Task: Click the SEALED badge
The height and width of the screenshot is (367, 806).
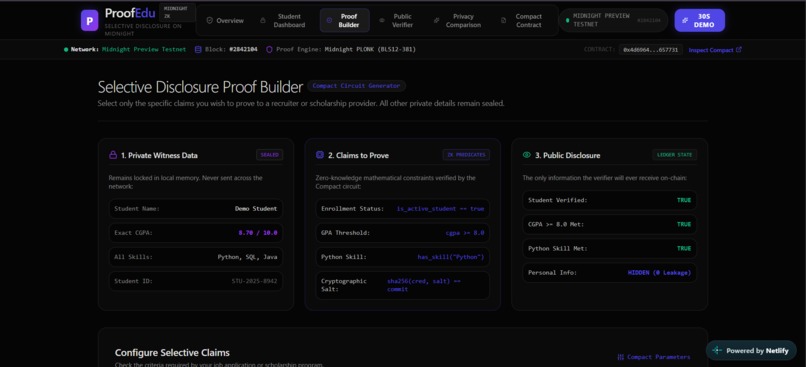Action: [269, 155]
